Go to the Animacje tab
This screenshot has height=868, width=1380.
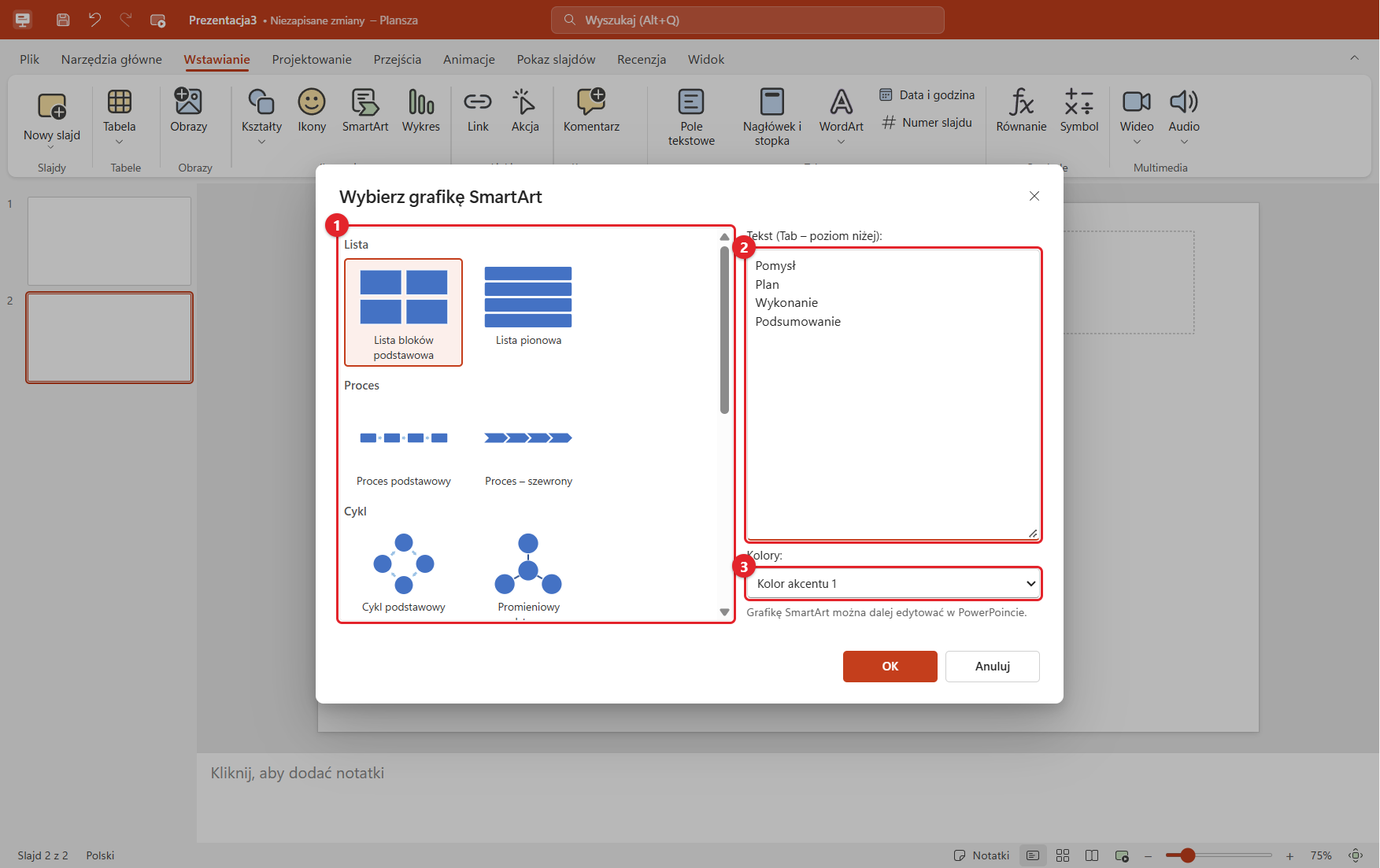[x=469, y=59]
